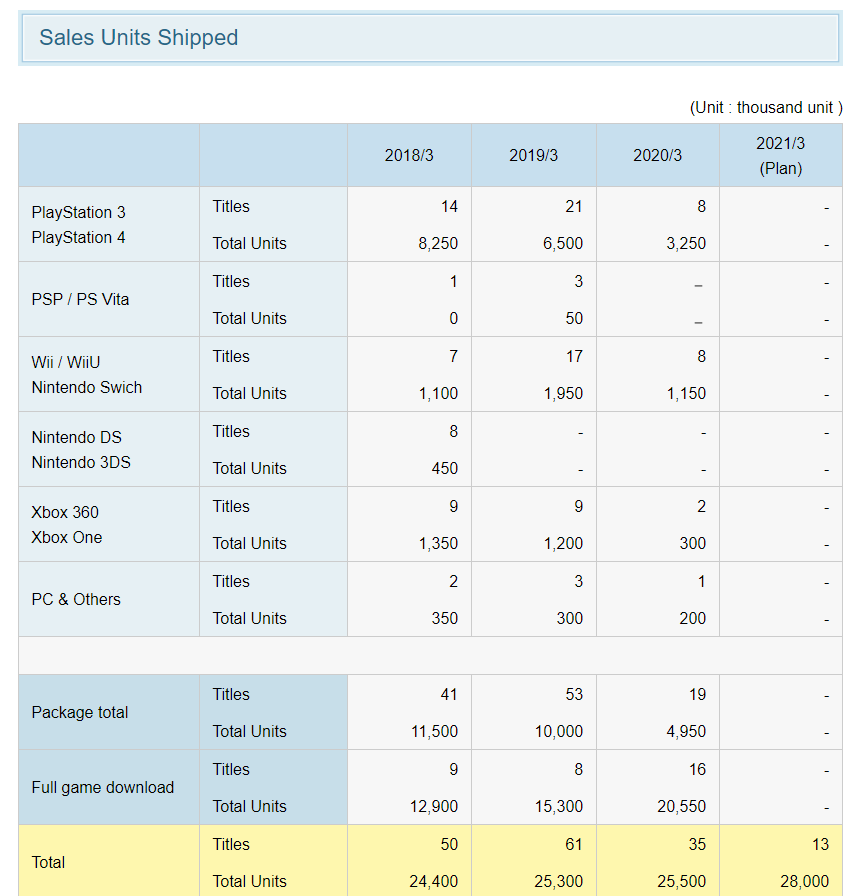Click 'Titles' label in PSP / PS Vita row
This screenshot has width=857, height=896.
pos(231,281)
